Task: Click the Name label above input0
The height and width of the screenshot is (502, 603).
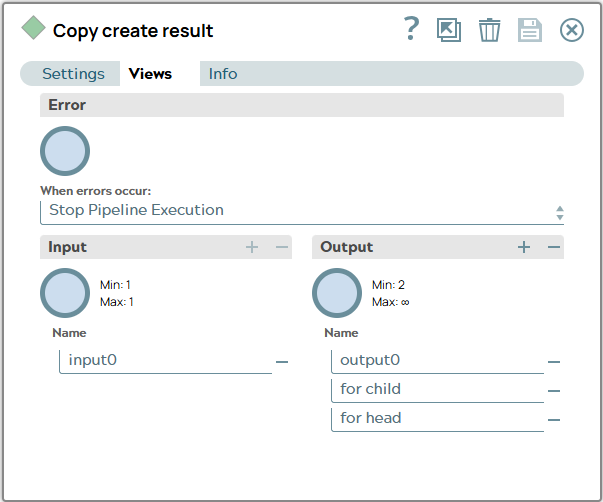Action: point(69,333)
